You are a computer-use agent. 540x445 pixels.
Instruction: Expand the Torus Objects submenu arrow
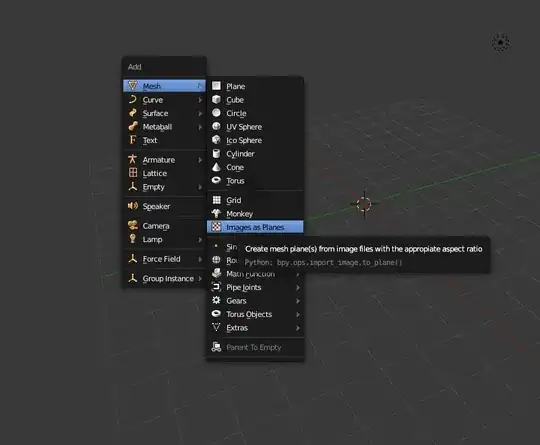(x=298, y=314)
